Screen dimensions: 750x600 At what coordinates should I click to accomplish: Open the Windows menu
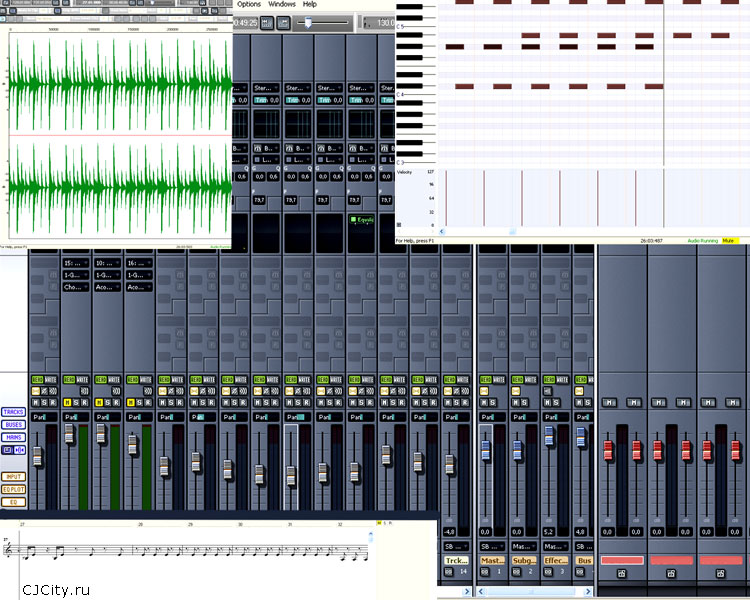click(x=282, y=5)
